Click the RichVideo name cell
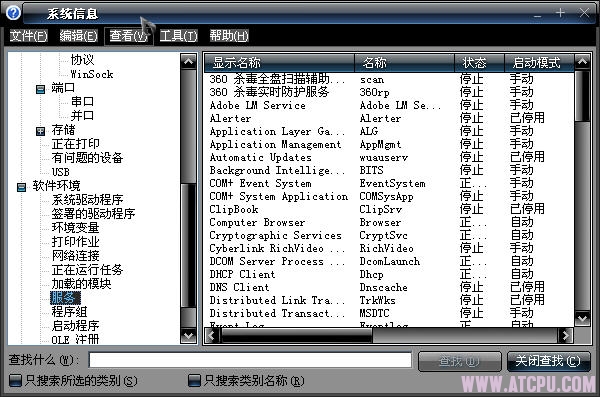 (386, 248)
